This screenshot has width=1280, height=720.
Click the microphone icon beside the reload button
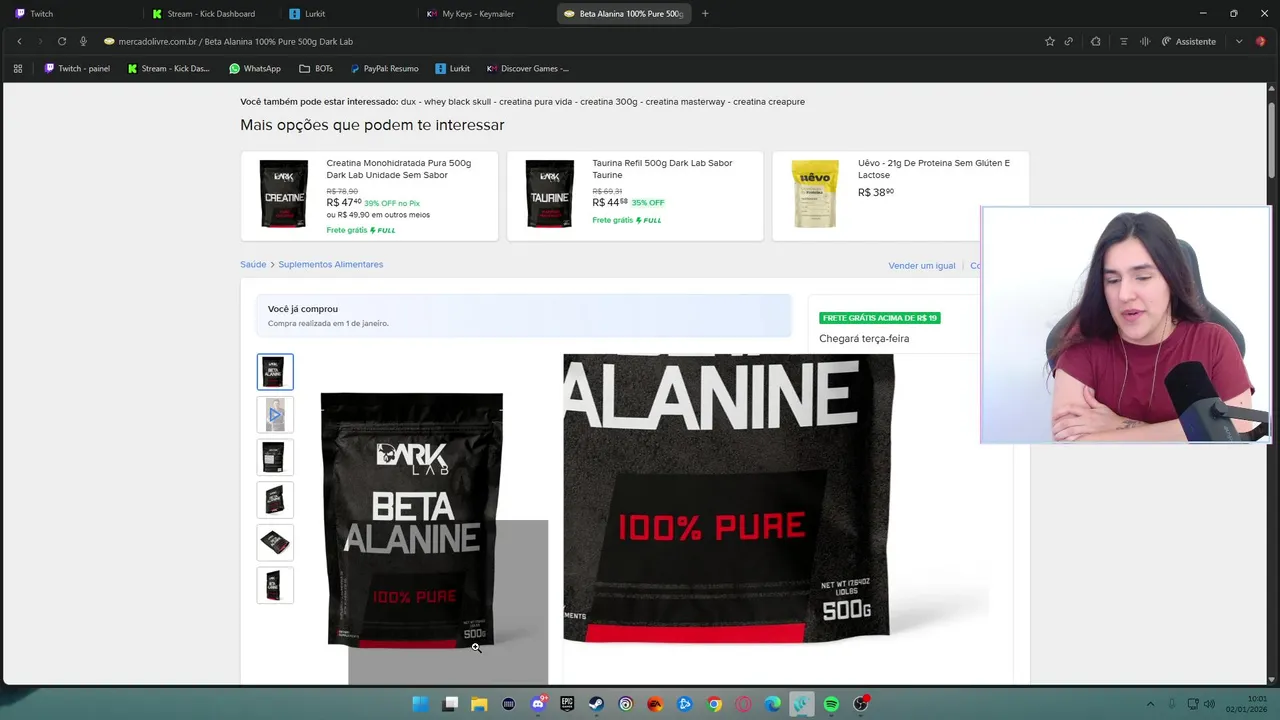tap(83, 41)
